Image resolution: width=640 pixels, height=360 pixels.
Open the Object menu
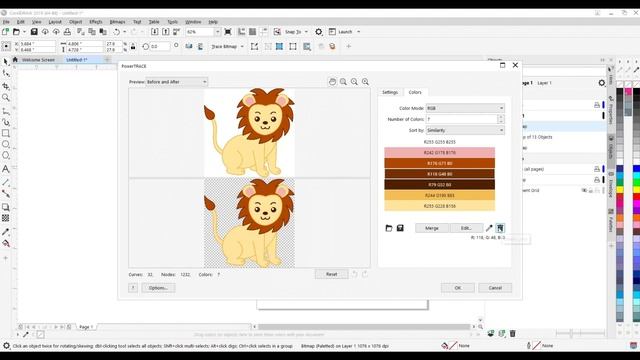click(76, 22)
